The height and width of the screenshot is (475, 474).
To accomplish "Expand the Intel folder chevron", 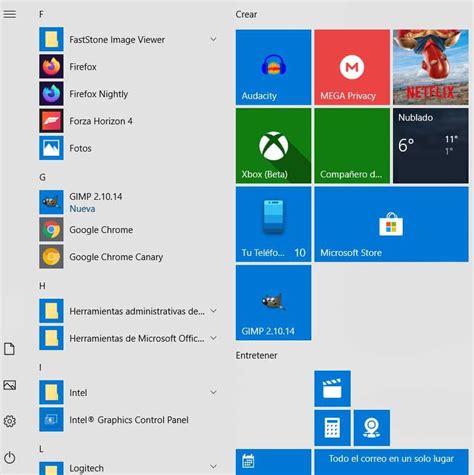I will [x=213, y=392].
